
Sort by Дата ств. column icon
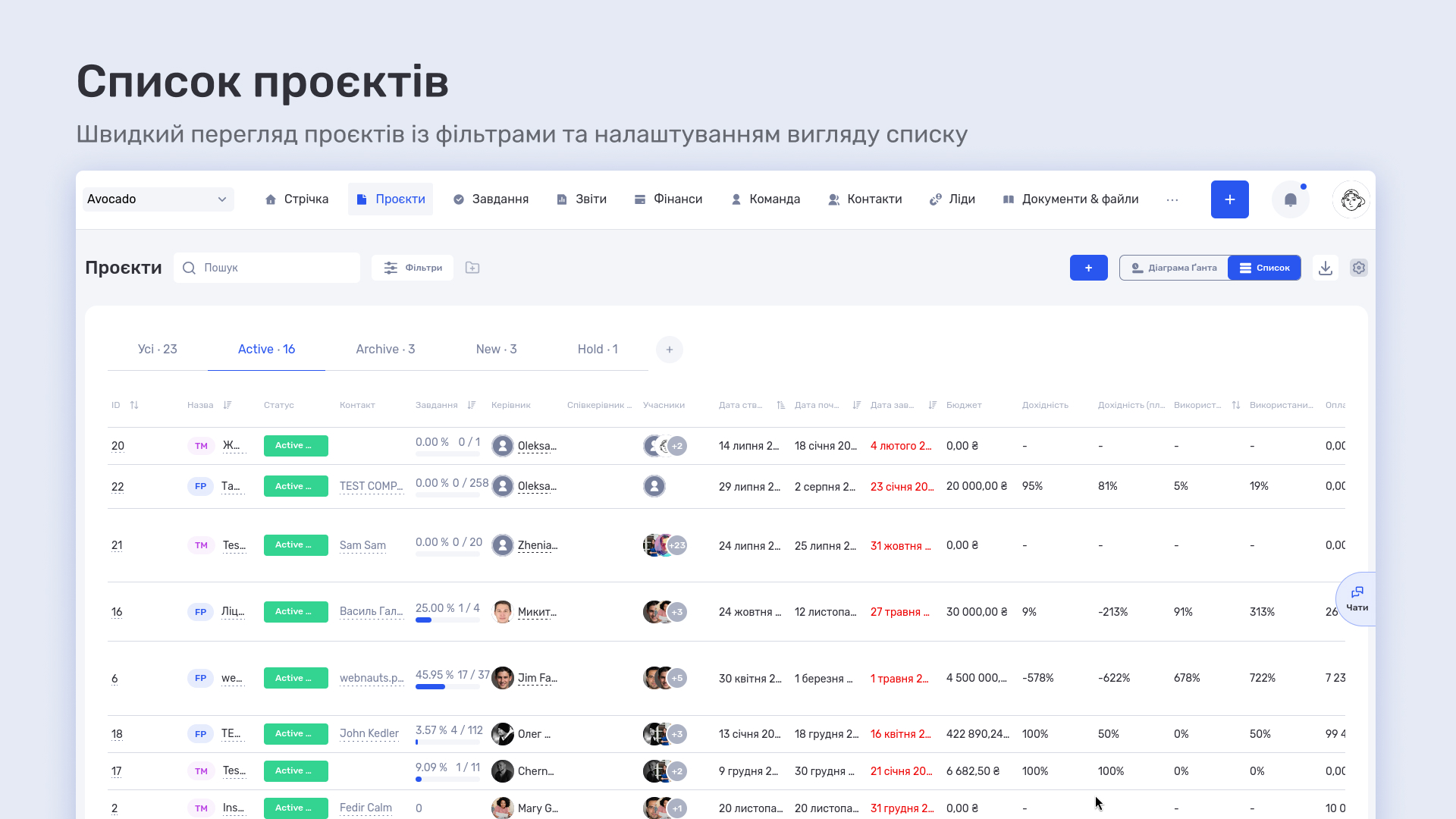780,405
